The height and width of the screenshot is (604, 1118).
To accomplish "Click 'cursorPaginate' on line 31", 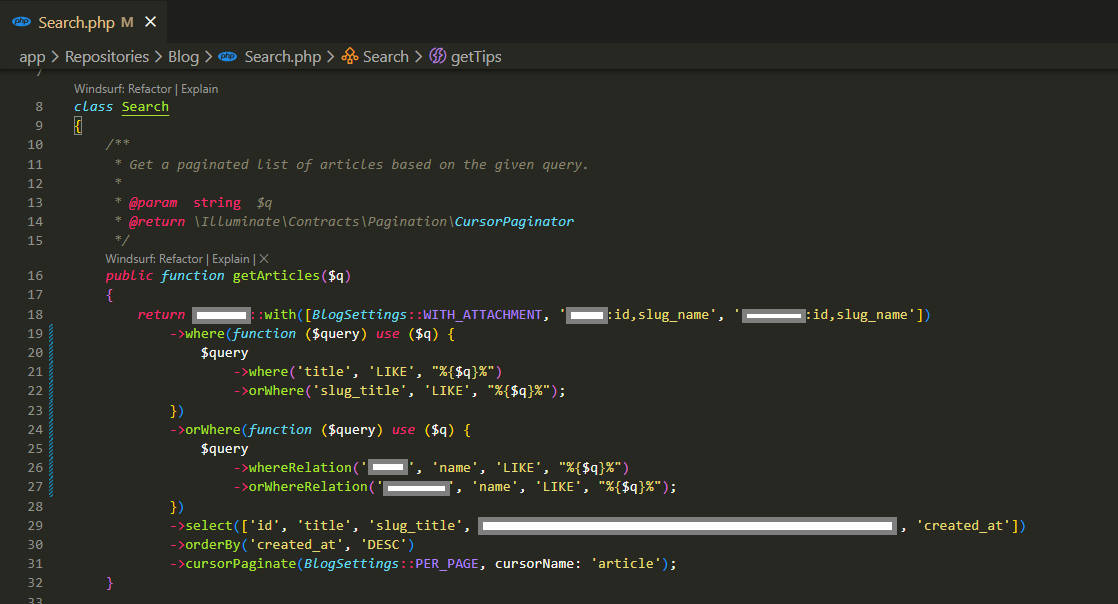I will pyautogui.click(x=241, y=564).
